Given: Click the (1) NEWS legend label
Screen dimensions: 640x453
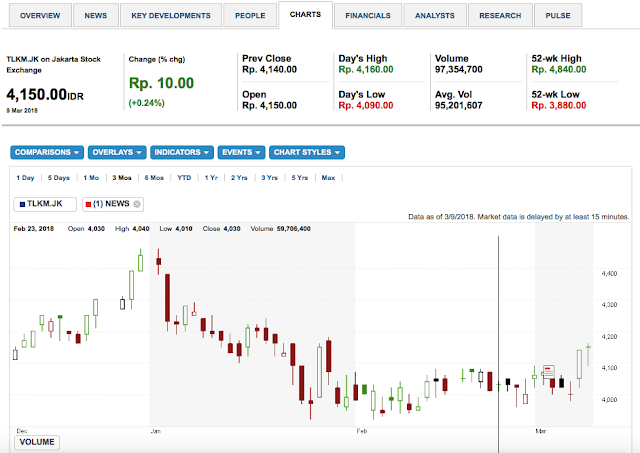Looking at the screenshot, I should tap(111, 204).
